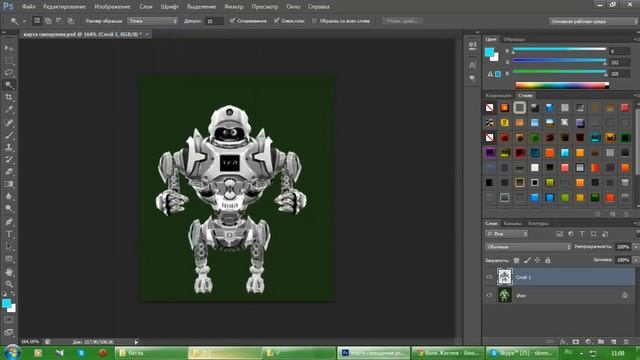Choose Subtract from Selection mode
Image resolution: width=640 pixels, height=360 pixels.
pyautogui.click(x=59, y=20)
